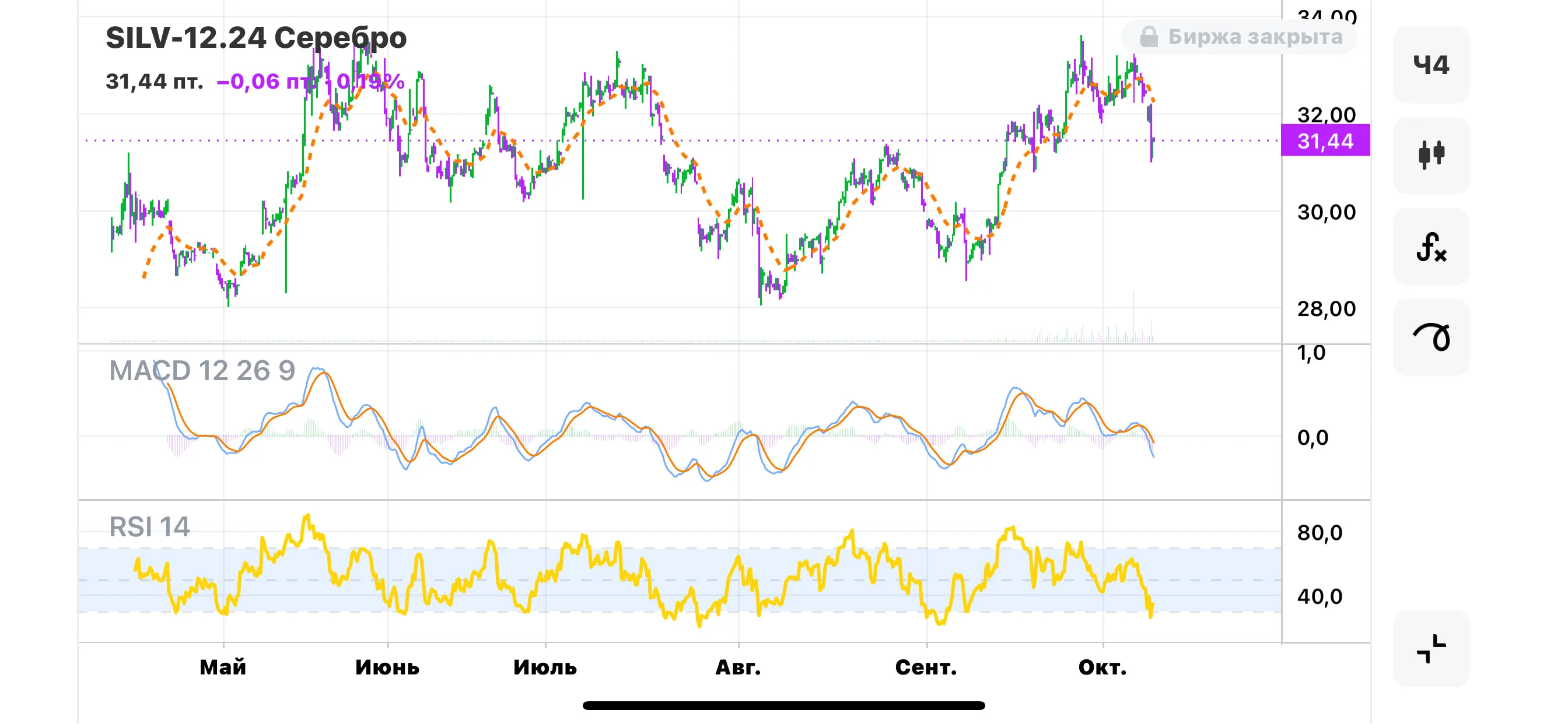Viewport: 1568px width, 724px height.
Task: Tap the RSI 14 indicator label
Action: pyautogui.click(x=149, y=526)
